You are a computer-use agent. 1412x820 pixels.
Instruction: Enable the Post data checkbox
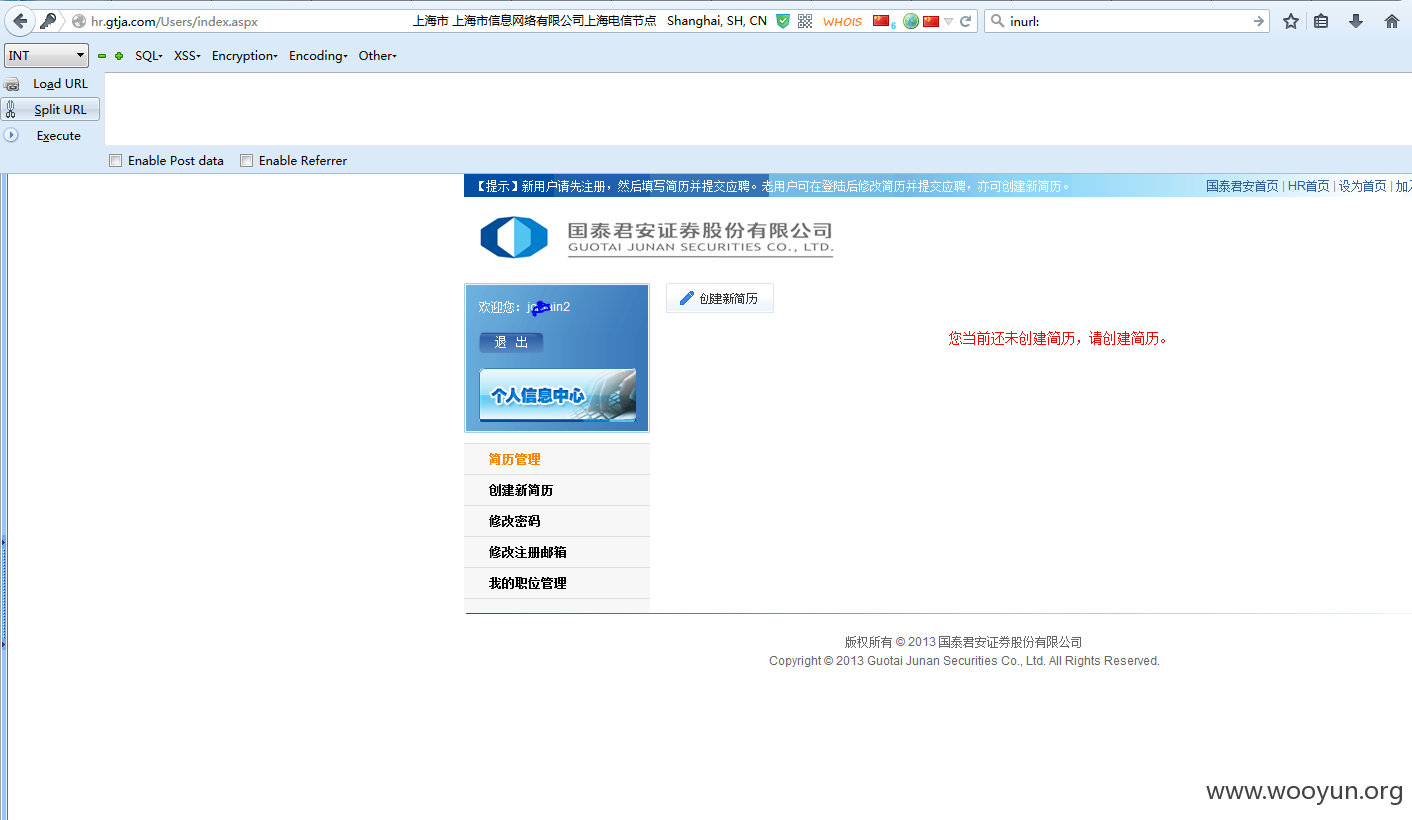point(116,160)
